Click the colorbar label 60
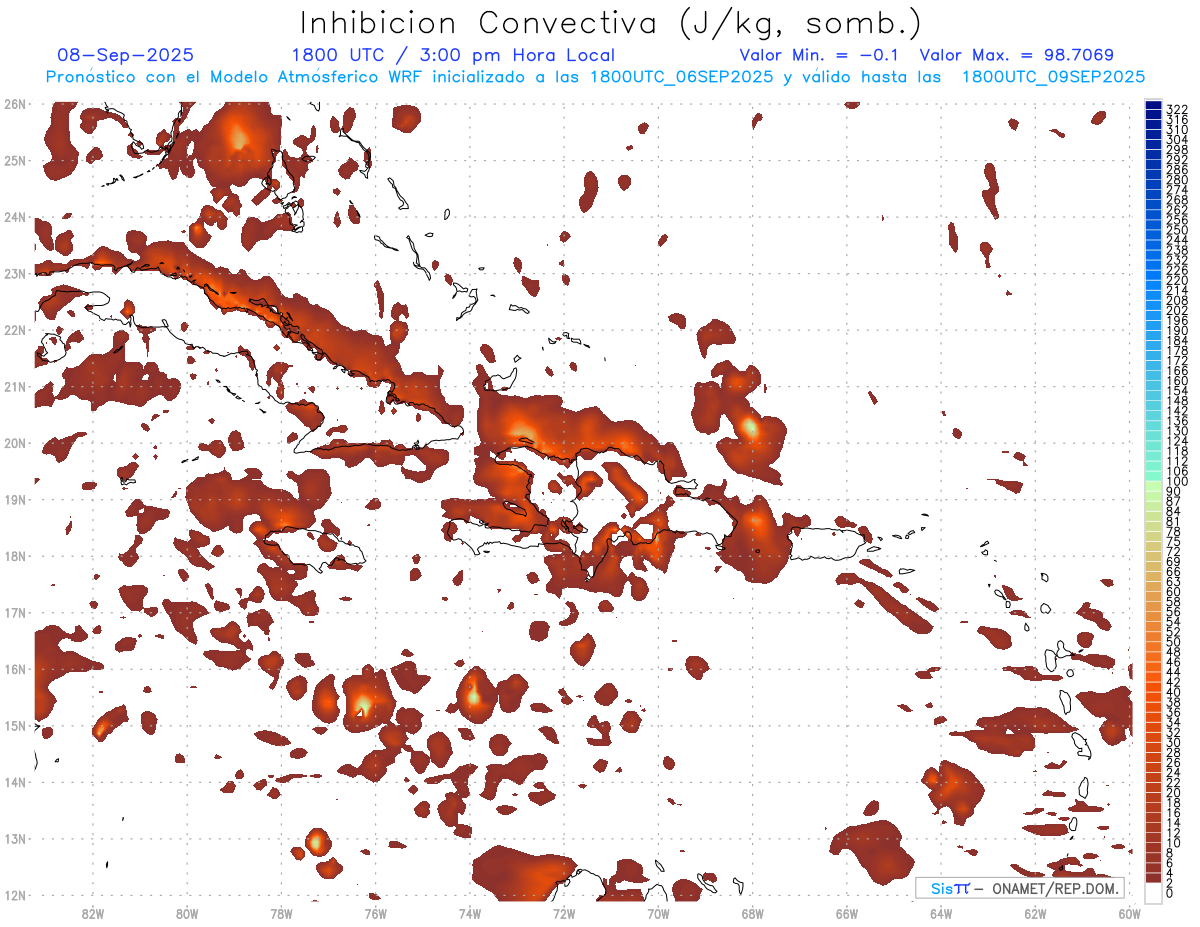This screenshot has width=1200, height=927. click(x=1174, y=592)
